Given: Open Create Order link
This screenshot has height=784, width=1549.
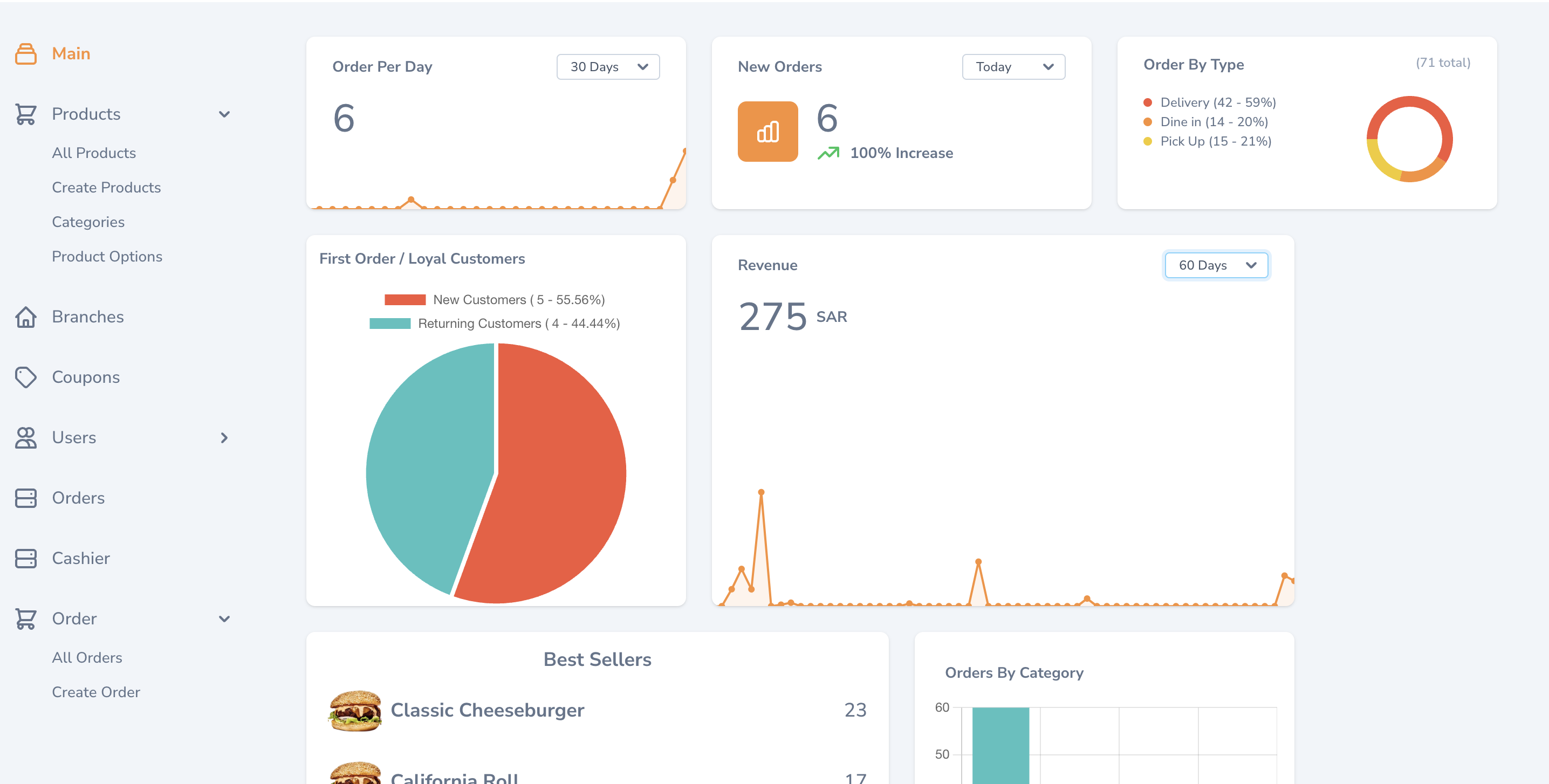Looking at the screenshot, I should (x=95, y=692).
